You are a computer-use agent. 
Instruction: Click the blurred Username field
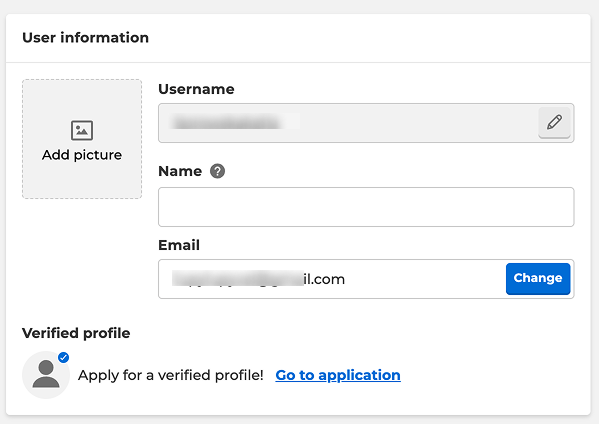point(348,123)
